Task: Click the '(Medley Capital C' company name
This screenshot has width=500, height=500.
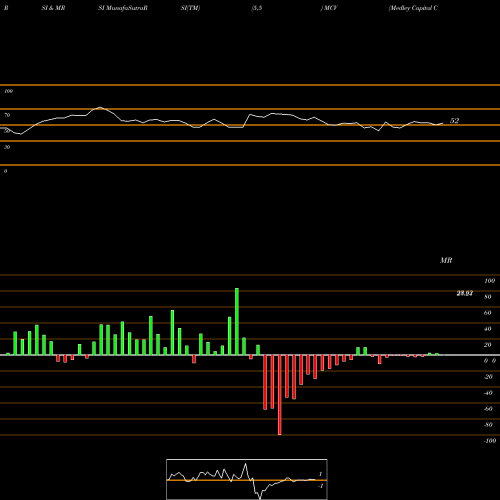Action: (x=413, y=8)
